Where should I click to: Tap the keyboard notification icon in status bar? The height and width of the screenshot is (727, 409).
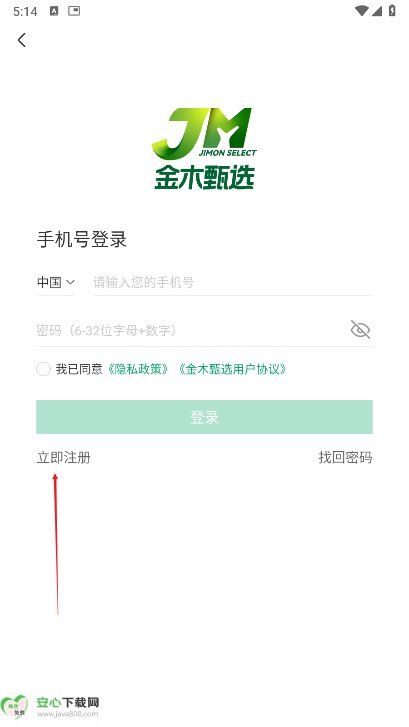click(54, 11)
